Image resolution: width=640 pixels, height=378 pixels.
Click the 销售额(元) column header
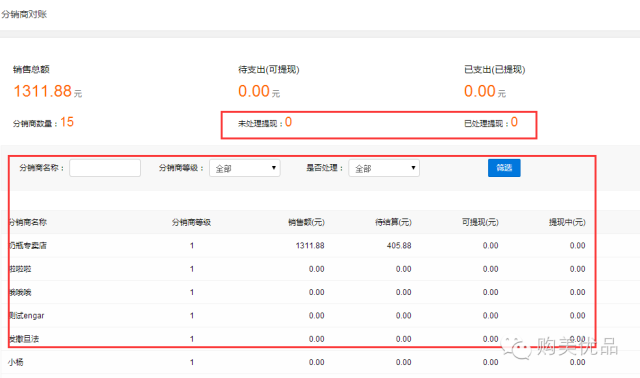[306, 222]
